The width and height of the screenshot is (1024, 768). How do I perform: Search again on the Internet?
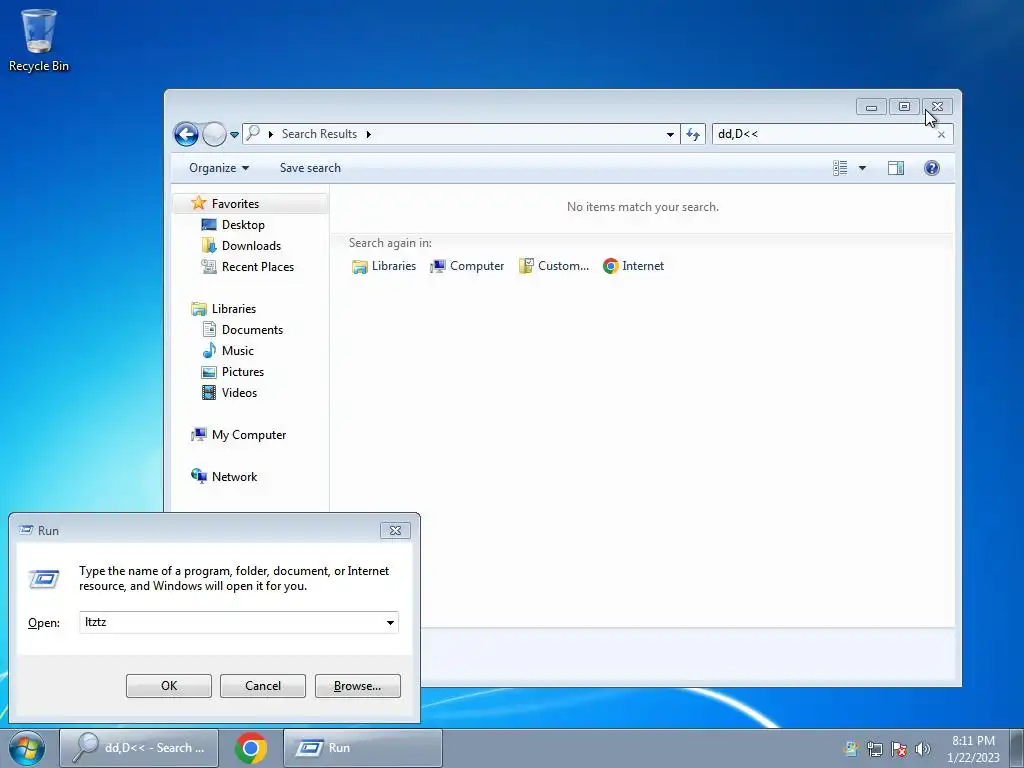(x=633, y=266)
